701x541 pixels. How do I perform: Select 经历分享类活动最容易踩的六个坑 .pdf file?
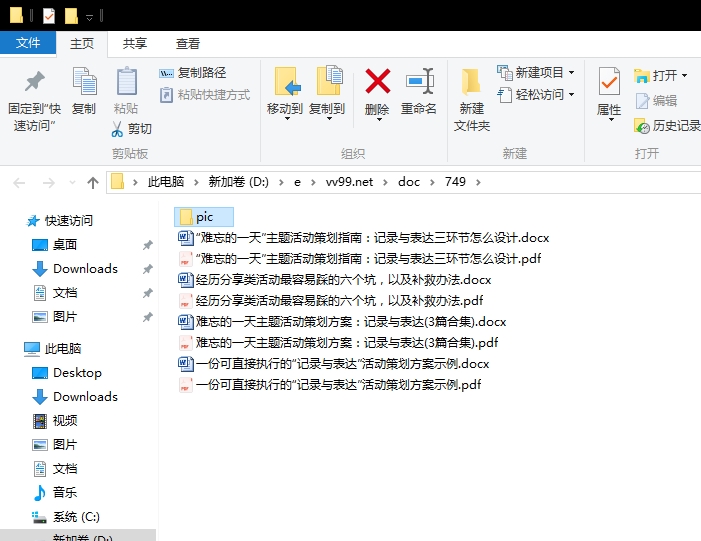330,300
